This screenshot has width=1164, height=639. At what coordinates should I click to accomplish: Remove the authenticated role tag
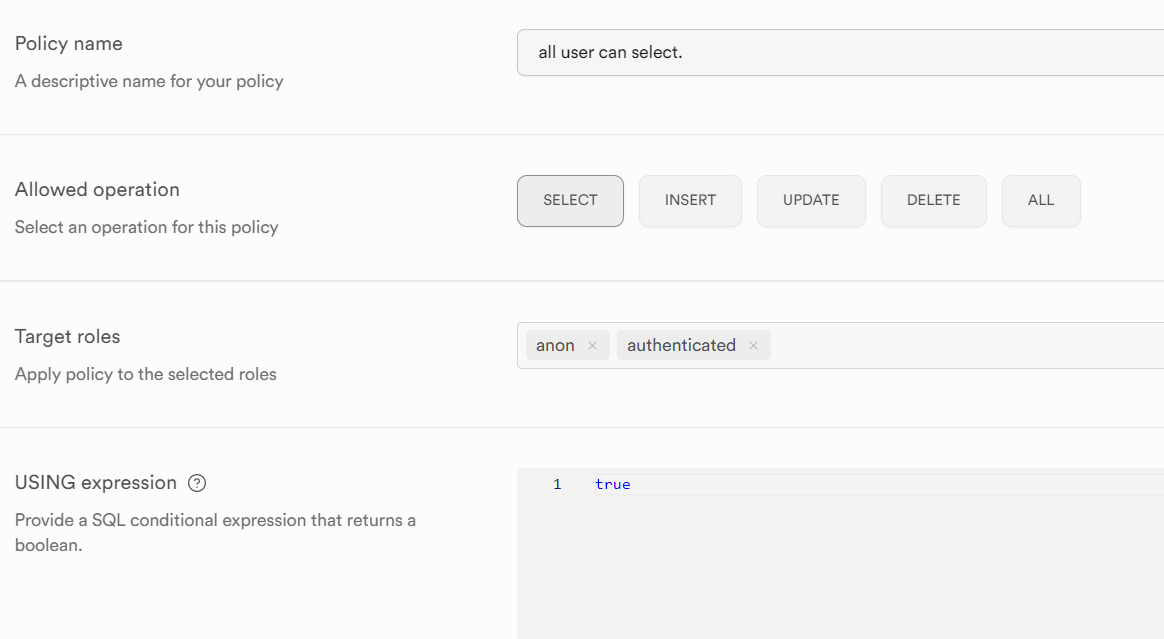[753, 346]
